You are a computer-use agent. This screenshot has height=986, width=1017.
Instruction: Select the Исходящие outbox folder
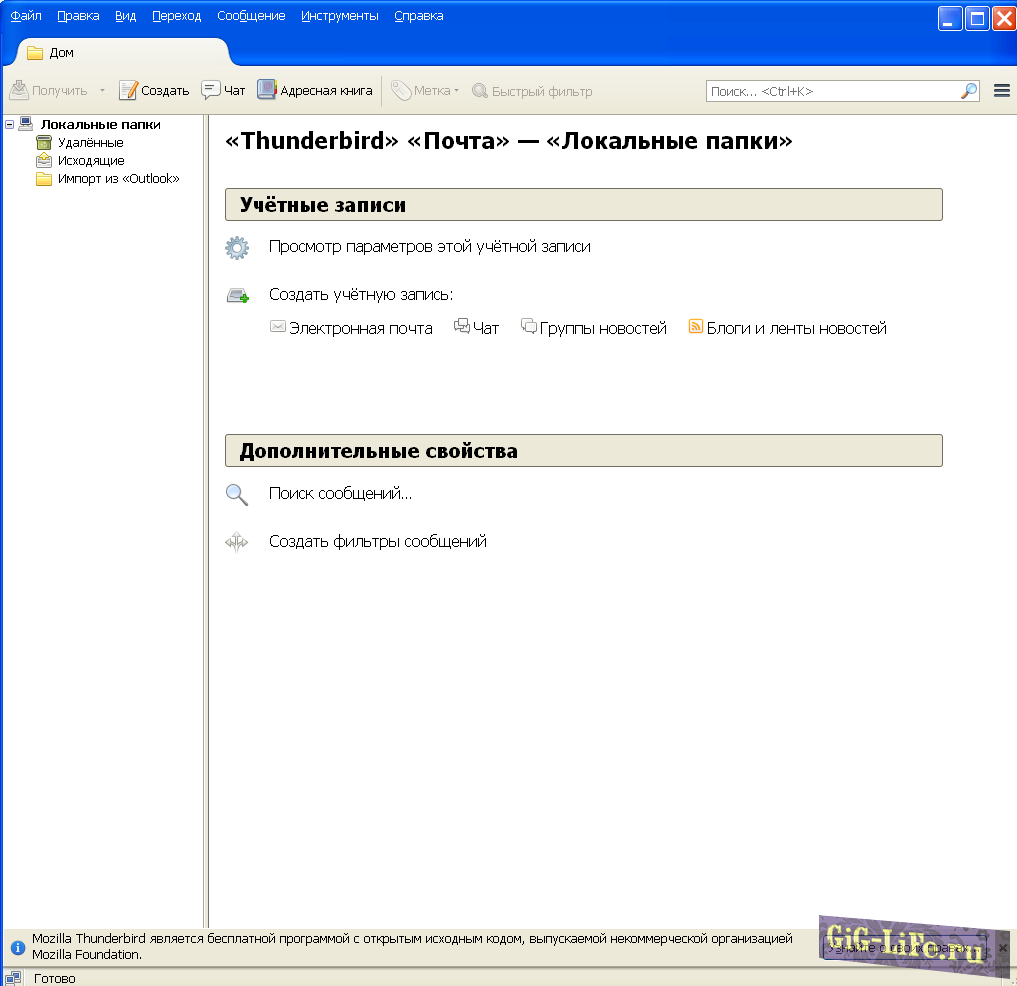pyautogui.click(x=90, y=161)
